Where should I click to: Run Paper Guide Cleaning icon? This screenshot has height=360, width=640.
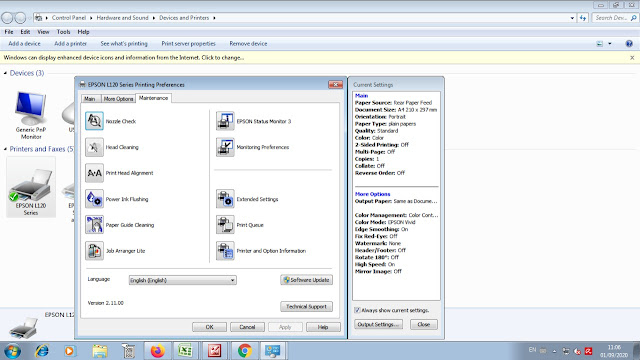pyautogui.click(x=94, y=225)
